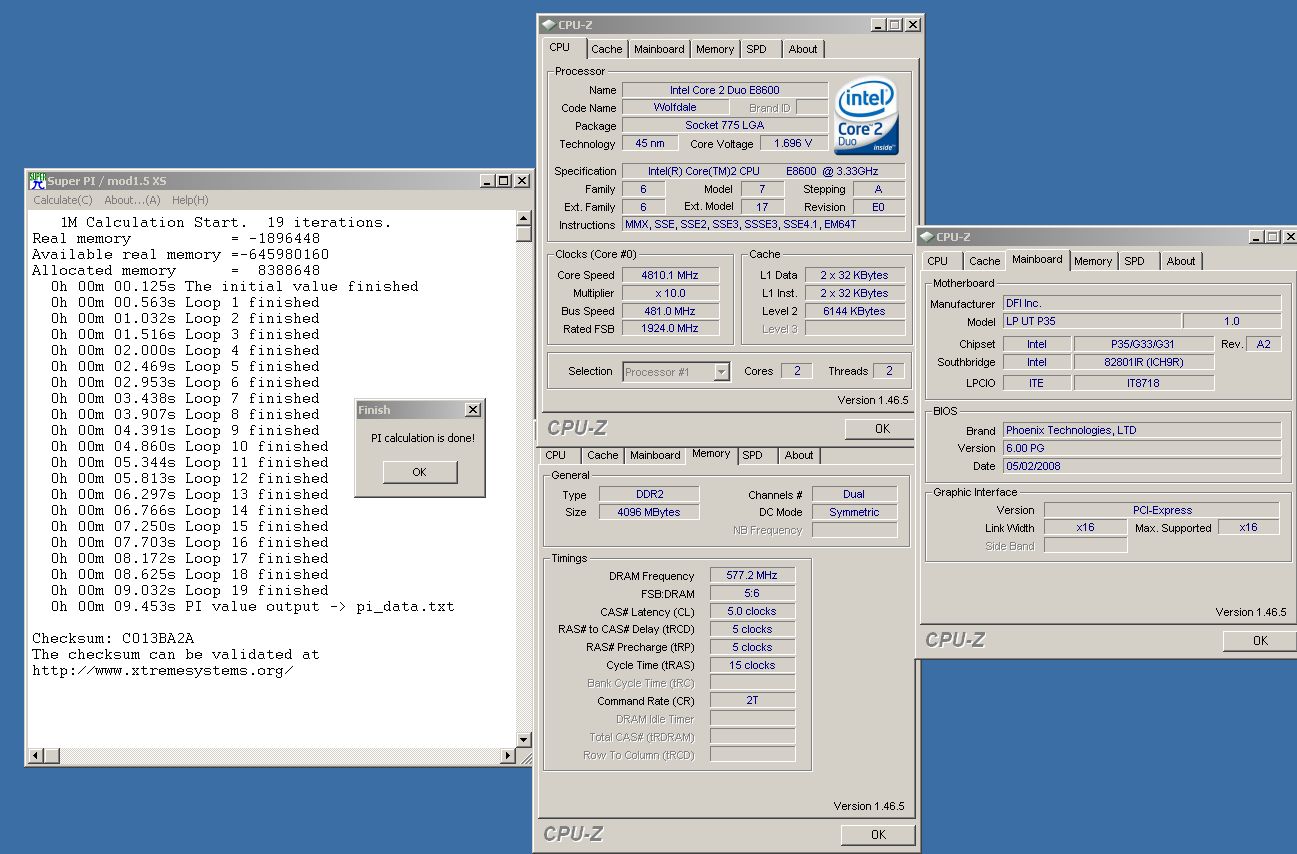
Task: Switch to Cache tab in top CPU-Z window
Action: [x=606, y=49]
